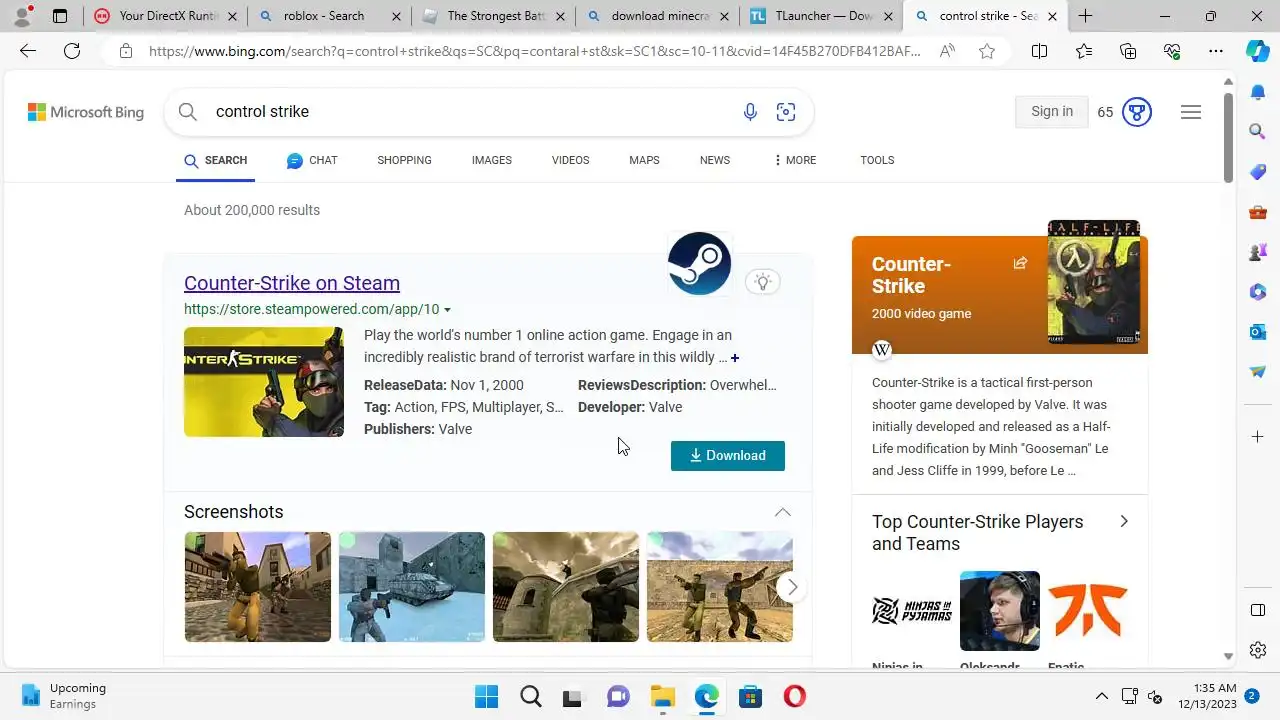Click the address bar URL
This screenshot has width=1280, height=720.
click(535, 51)
